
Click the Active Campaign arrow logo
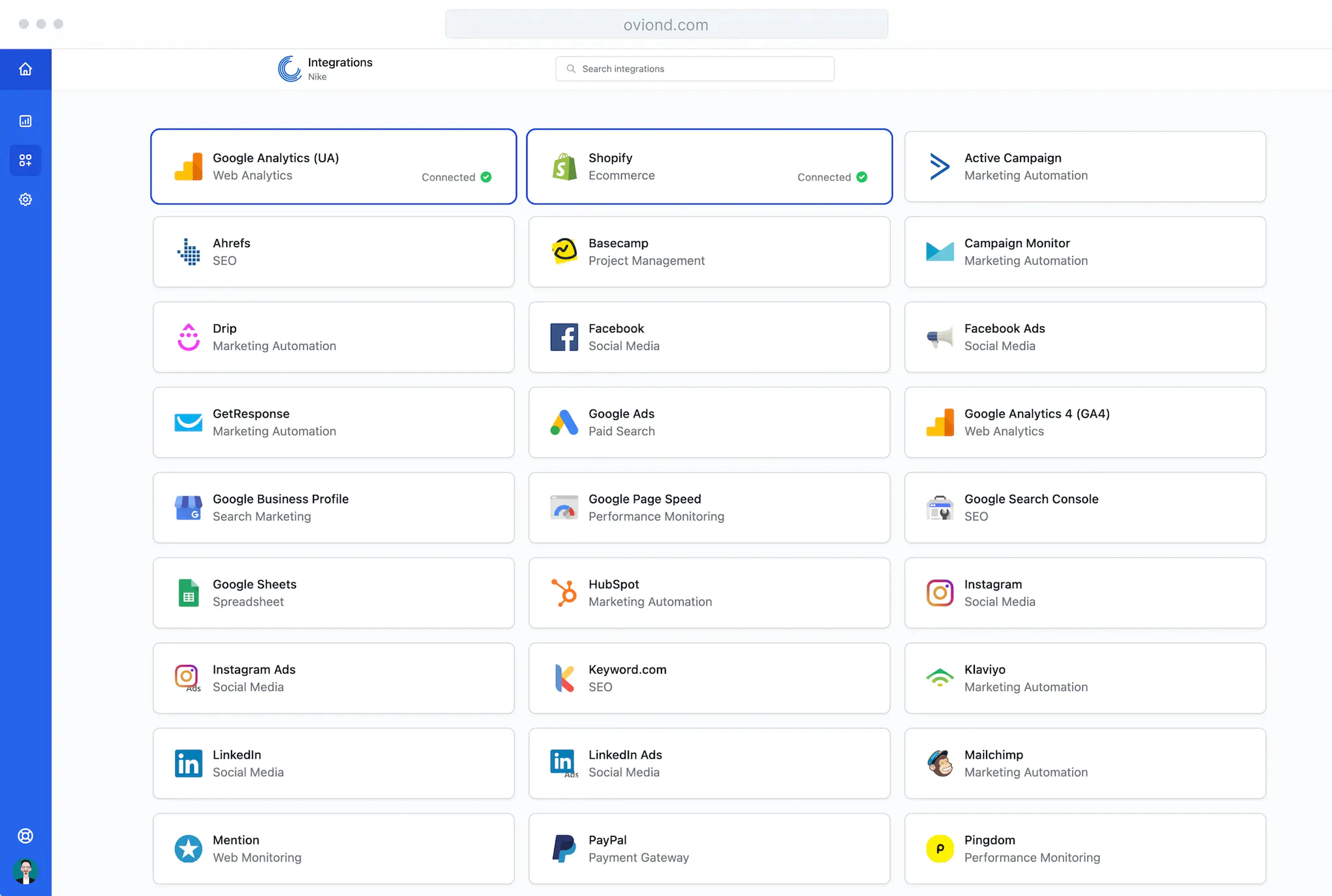point(940,166)
